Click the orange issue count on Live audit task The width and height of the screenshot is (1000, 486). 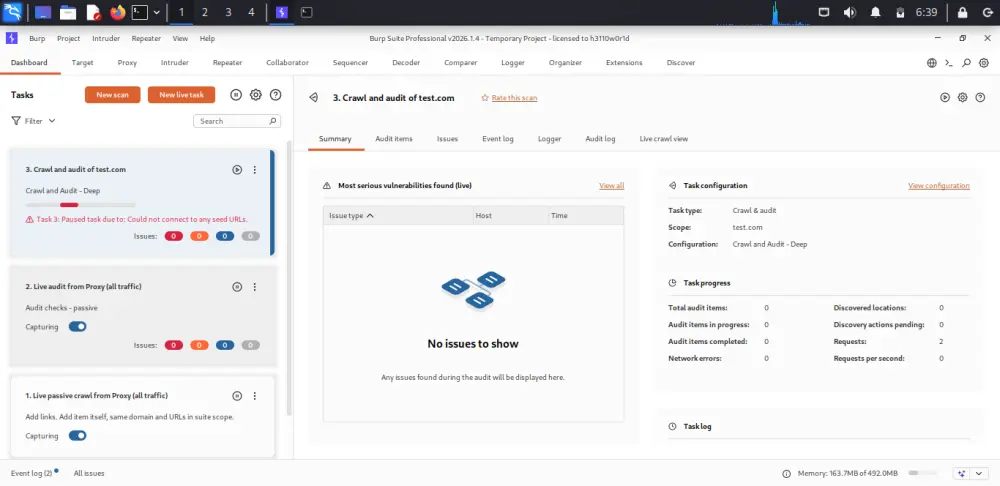coord(199,346)
